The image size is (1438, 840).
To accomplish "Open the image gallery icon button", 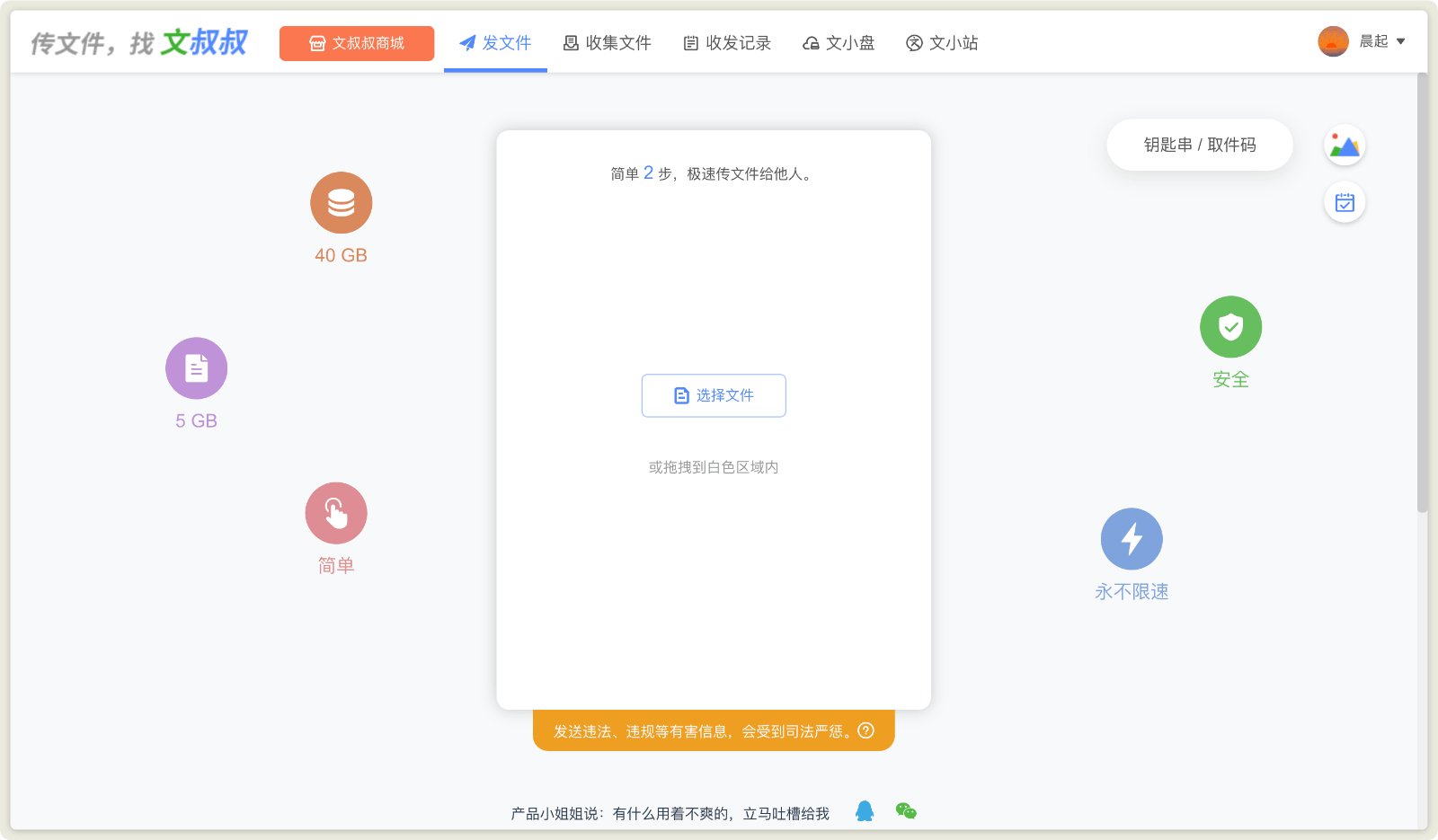I will tap(1345, 146).
